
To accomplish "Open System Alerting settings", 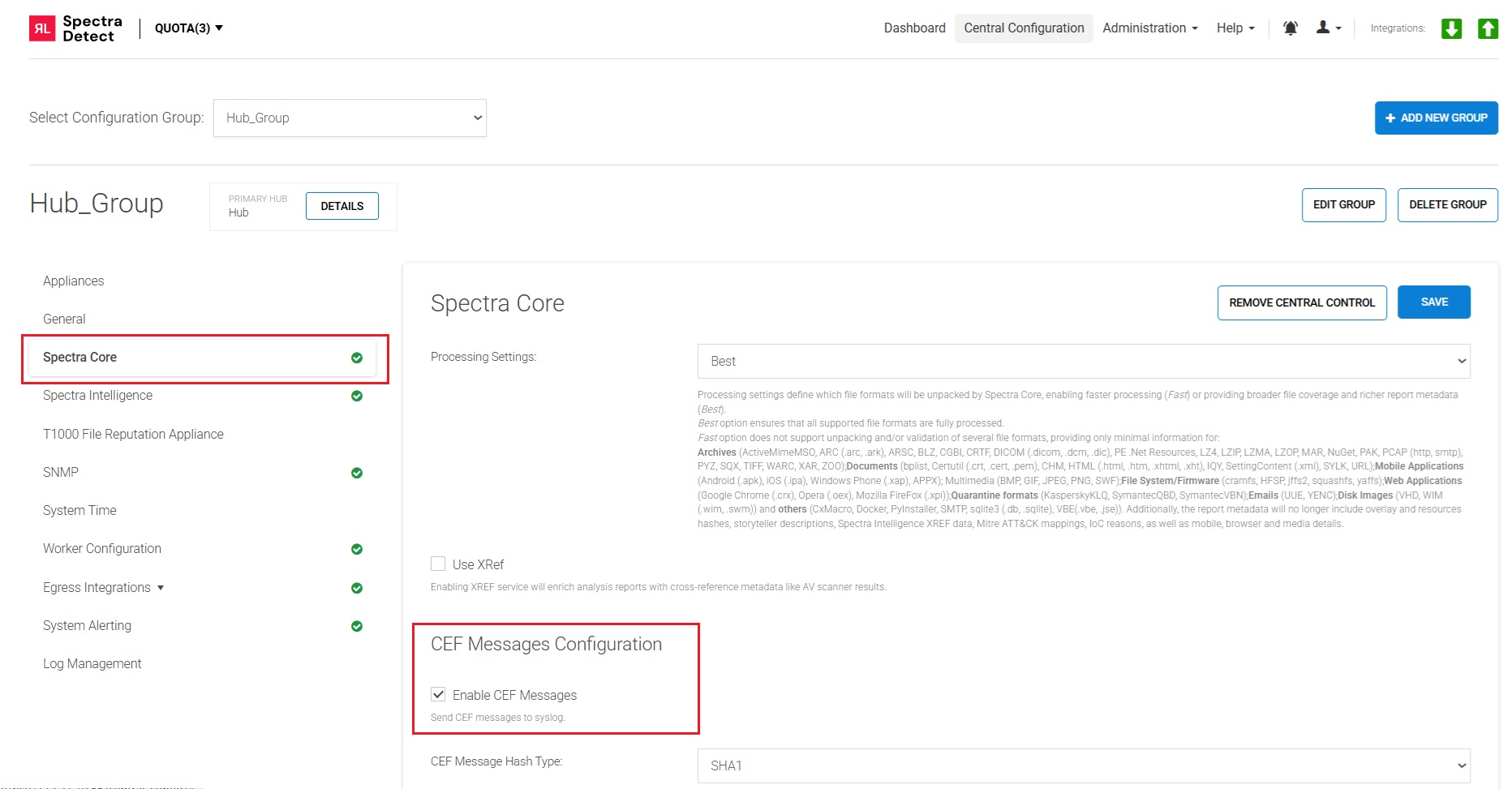I will (87, 625).
